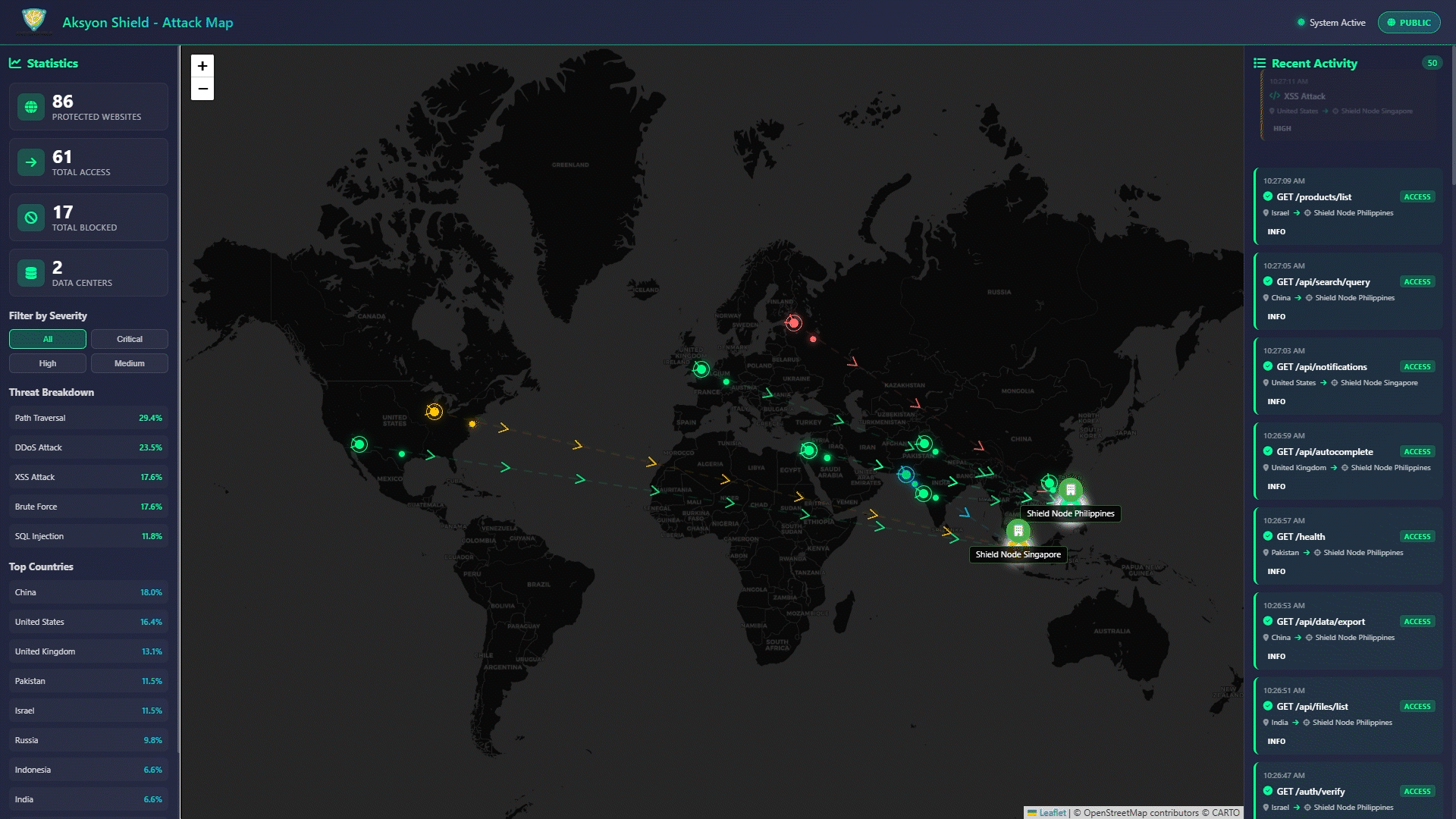Screen dimensions: 1456x819
Task: Click the blue marker over western India
Action: point(905,475)
